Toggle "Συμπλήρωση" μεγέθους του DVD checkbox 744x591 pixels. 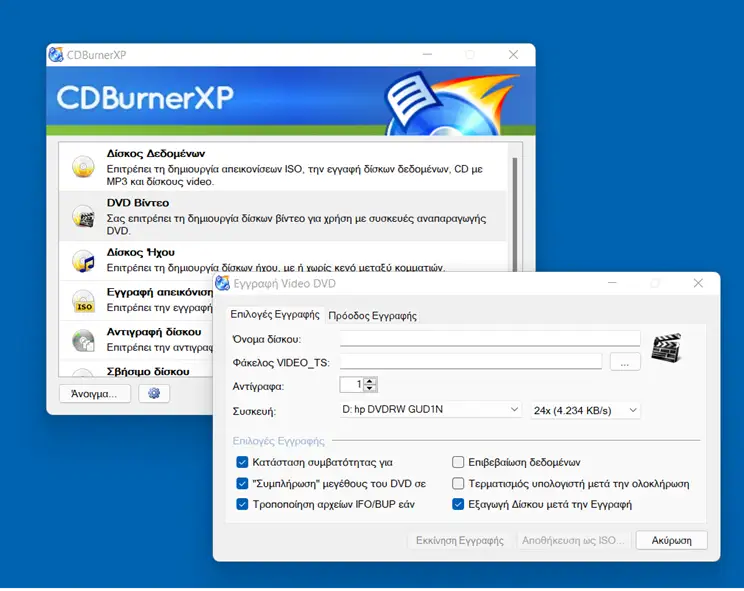242,483
